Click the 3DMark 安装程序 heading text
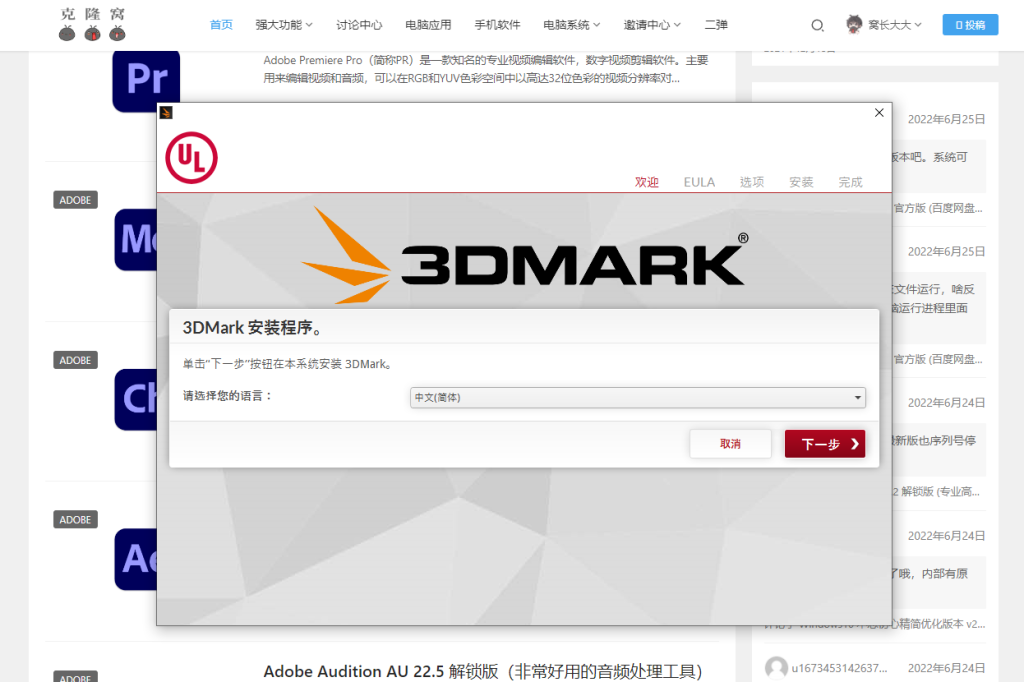 253,327
